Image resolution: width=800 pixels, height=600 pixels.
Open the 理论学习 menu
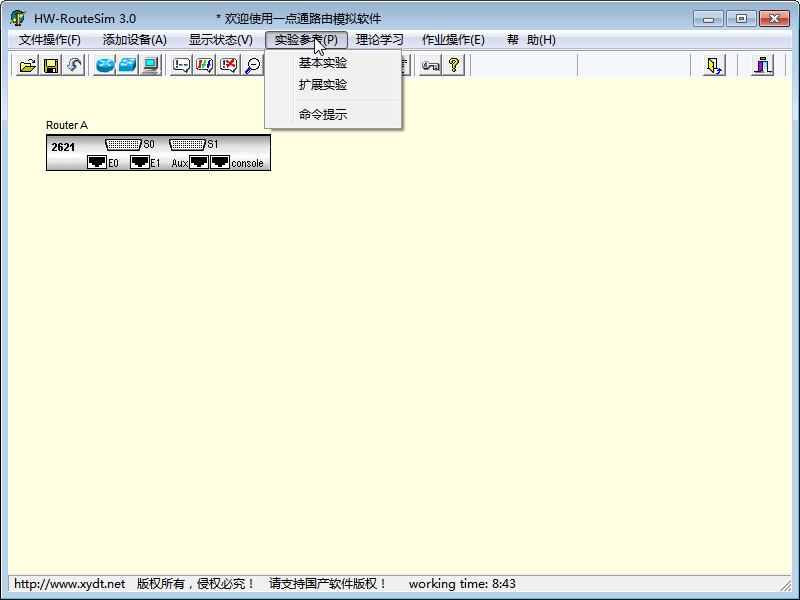pos(379,40)
